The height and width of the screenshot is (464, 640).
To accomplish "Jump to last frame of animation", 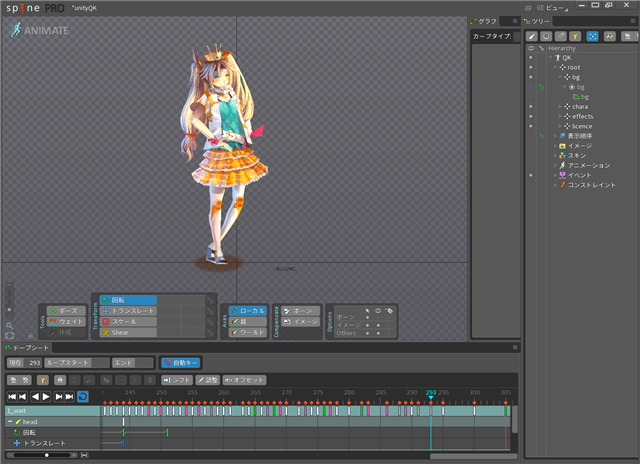I will point(69,396).
